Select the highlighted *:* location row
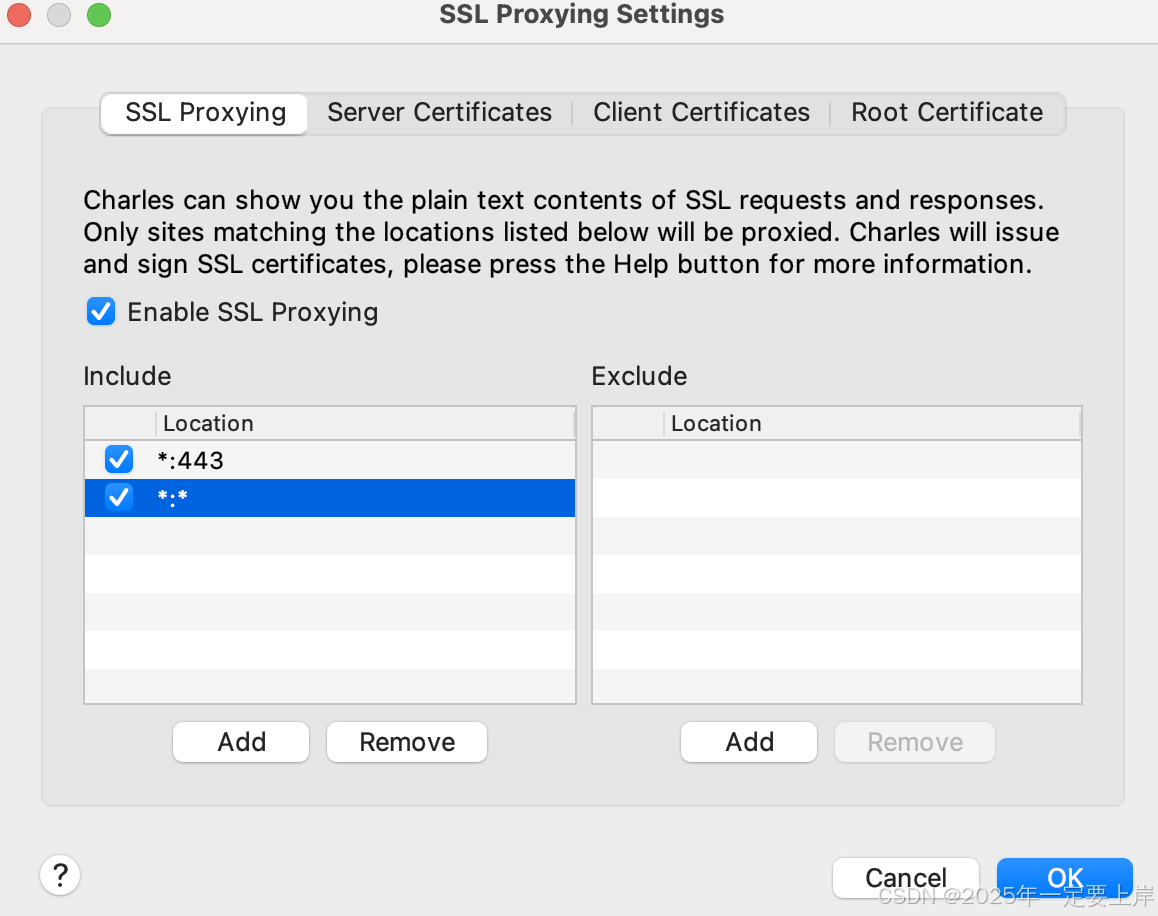 click(330, 498)
